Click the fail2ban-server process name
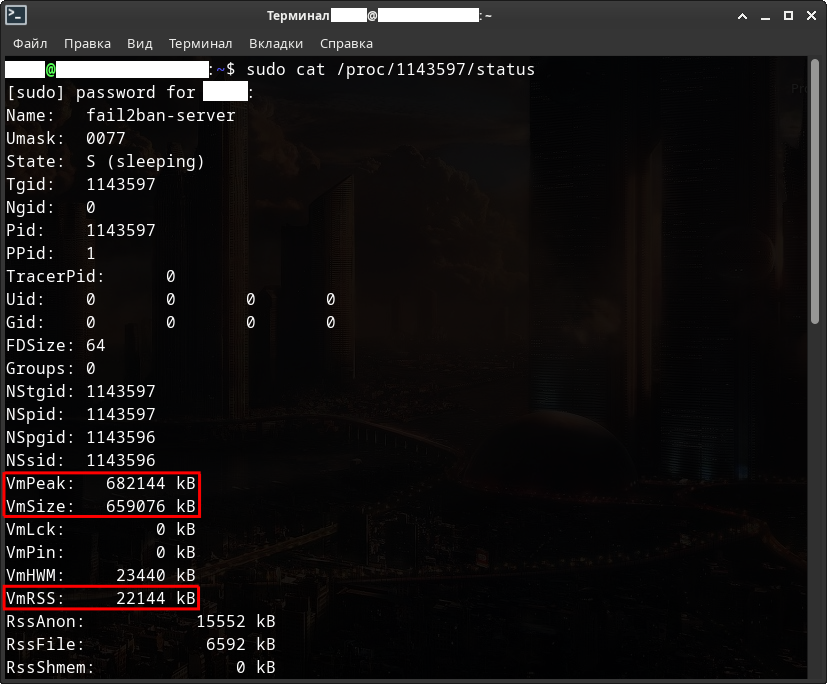This screenshot has width=827, height=684. (x=160, y=115)
